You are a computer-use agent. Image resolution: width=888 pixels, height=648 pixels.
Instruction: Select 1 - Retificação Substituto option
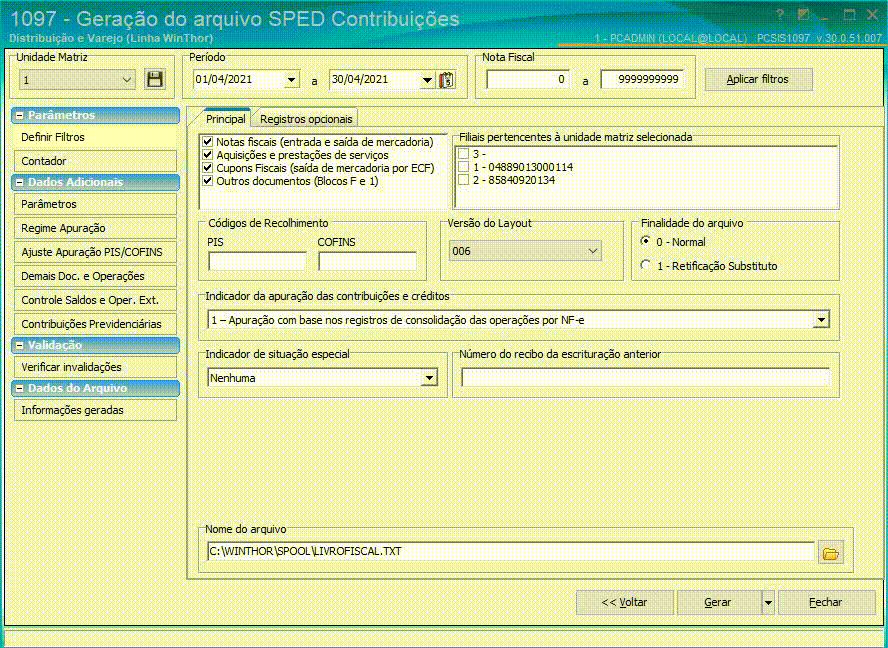(x=645, y=265)
